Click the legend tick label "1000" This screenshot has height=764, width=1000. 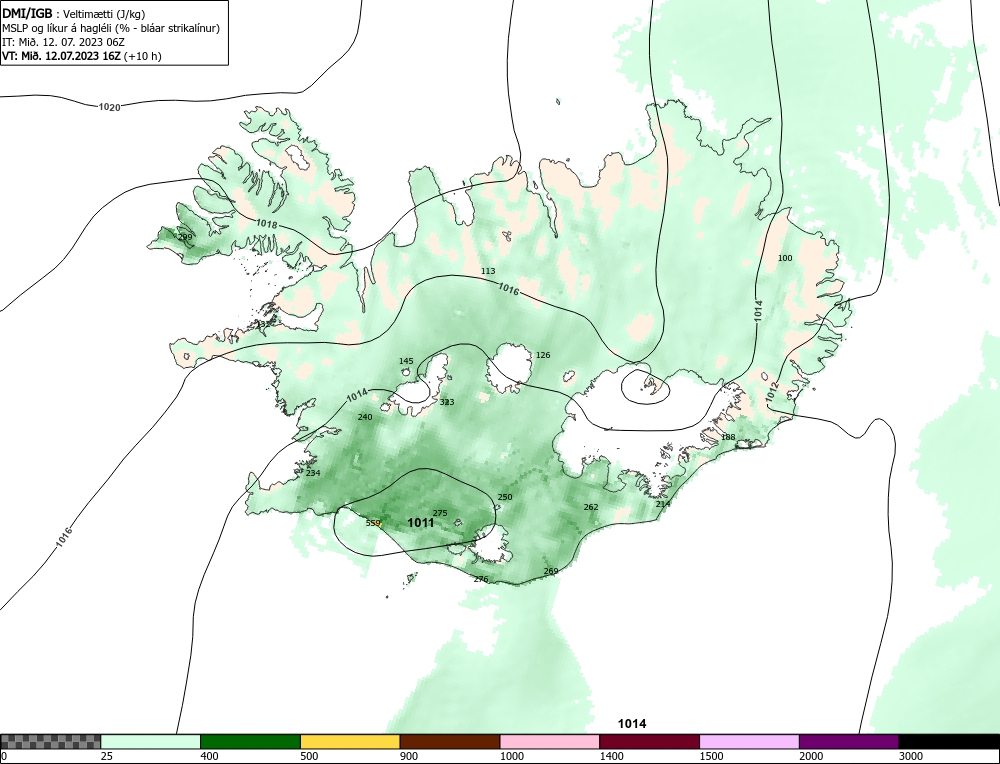tap(511, 756)
